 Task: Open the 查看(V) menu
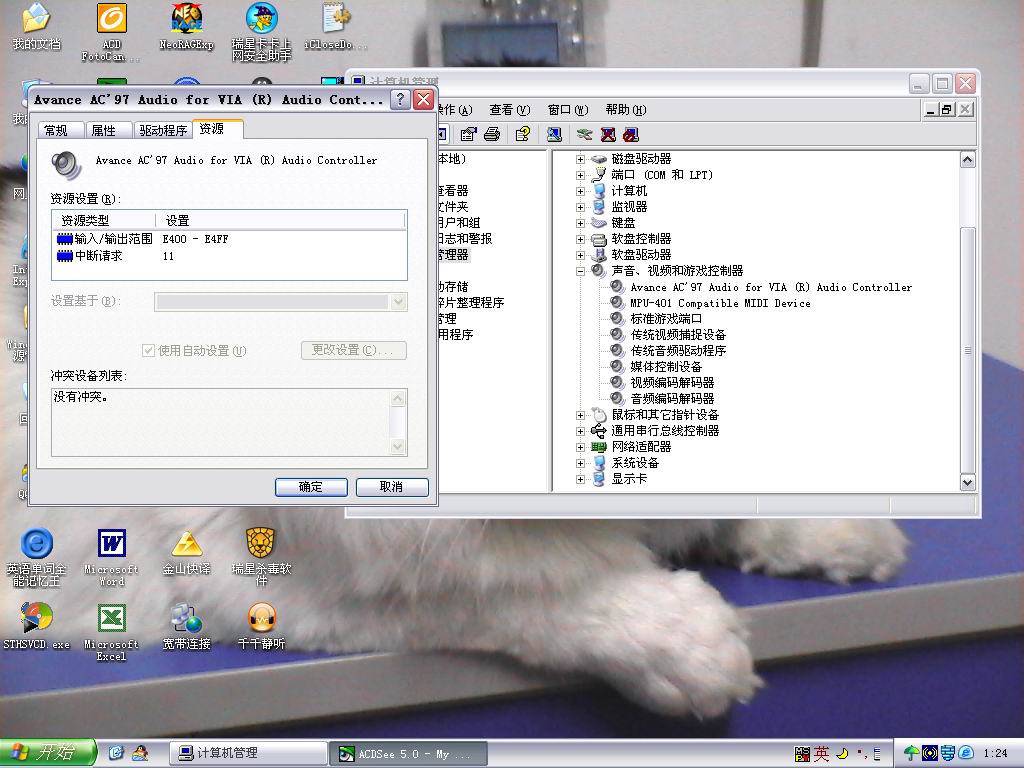click(509, 110)
